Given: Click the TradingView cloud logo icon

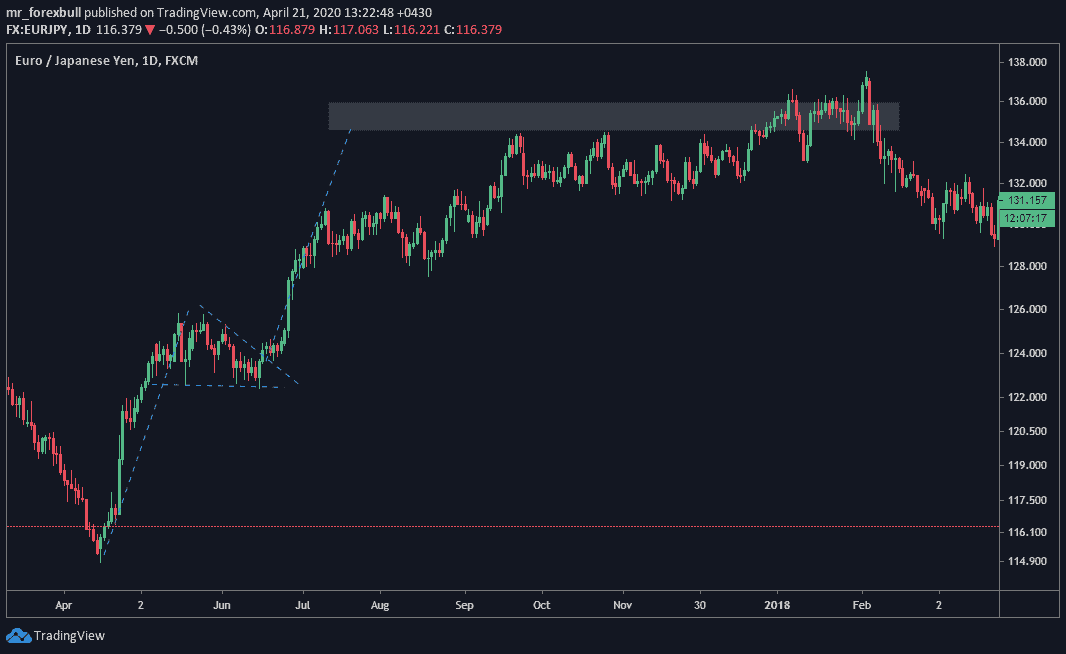Looking at the screenshot, I should pos(18,635).
